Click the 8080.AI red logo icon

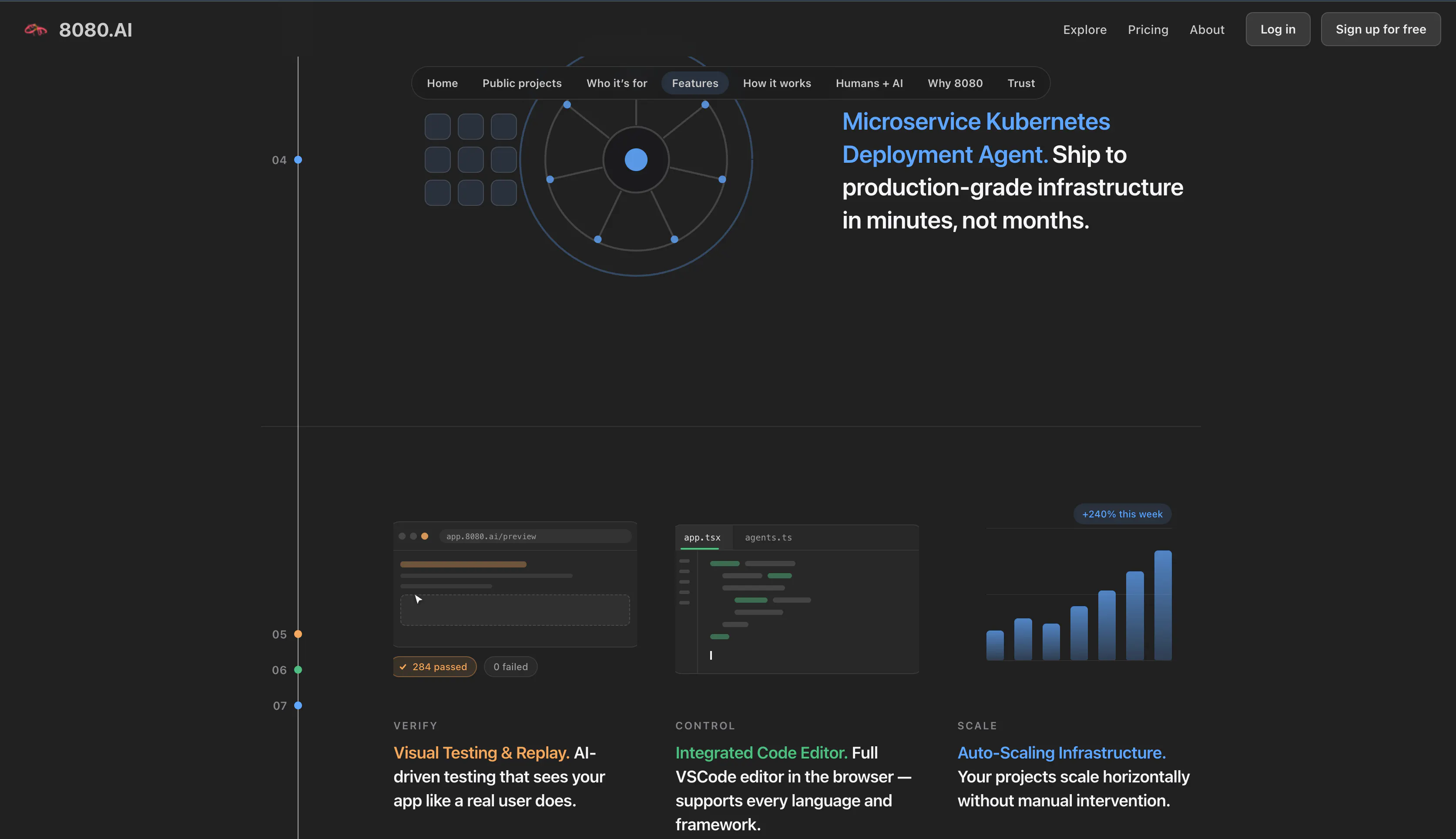[x=36, y=30]
